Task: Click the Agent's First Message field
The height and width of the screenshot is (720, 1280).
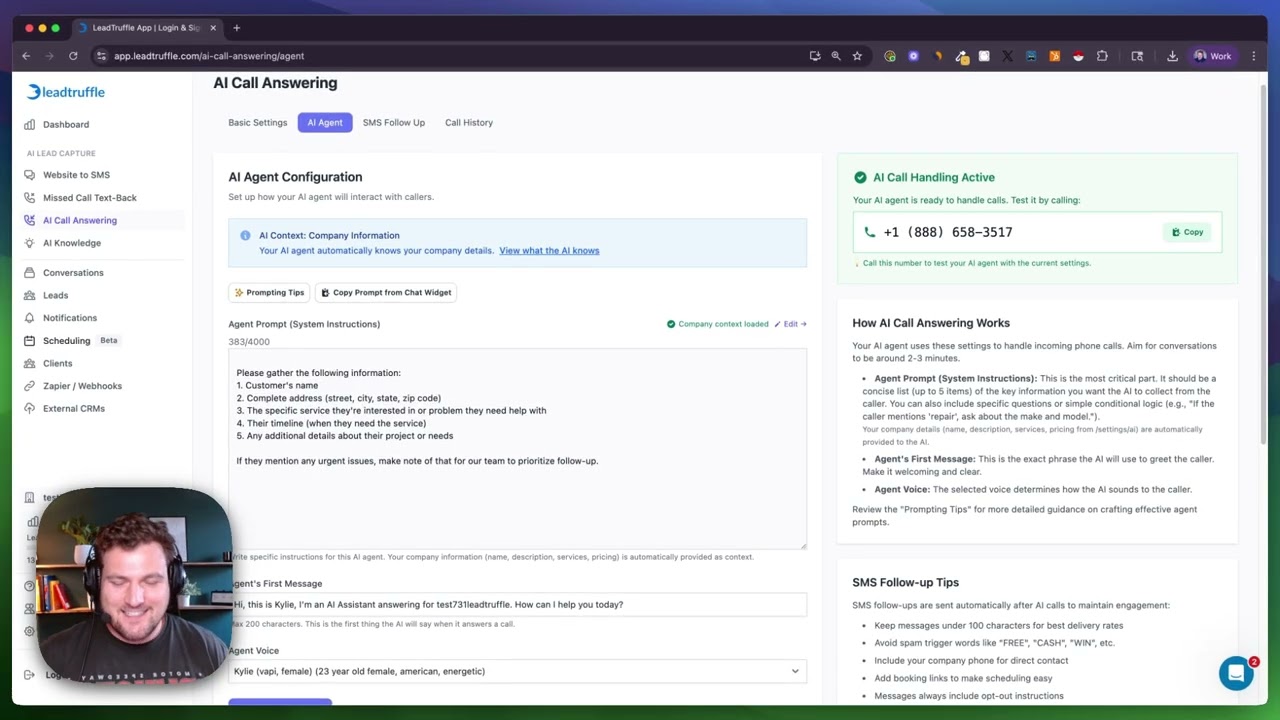Action: 517,604
